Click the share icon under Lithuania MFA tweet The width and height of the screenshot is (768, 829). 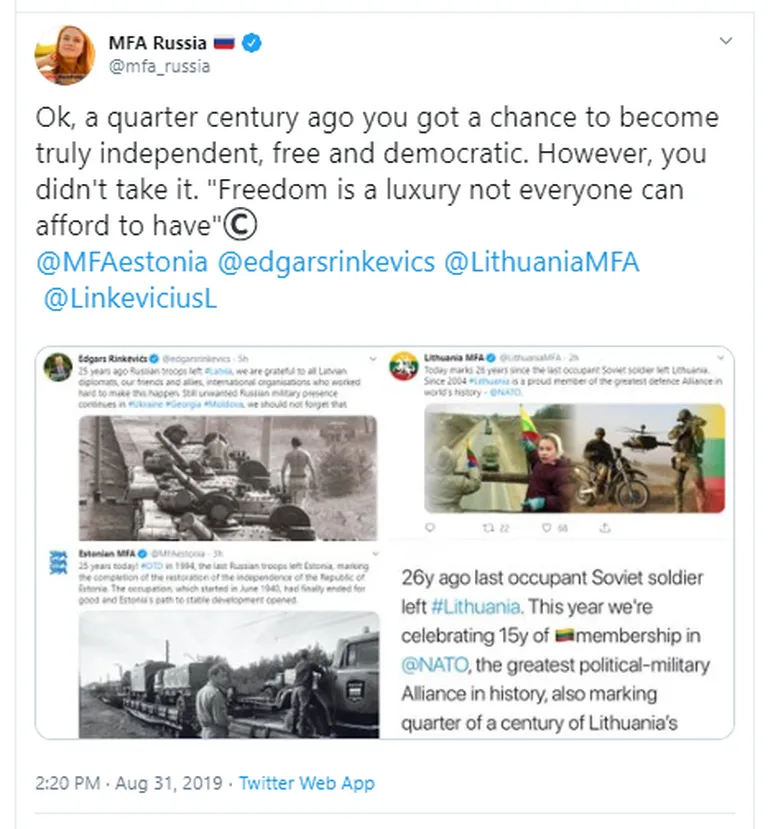[605, 528]
